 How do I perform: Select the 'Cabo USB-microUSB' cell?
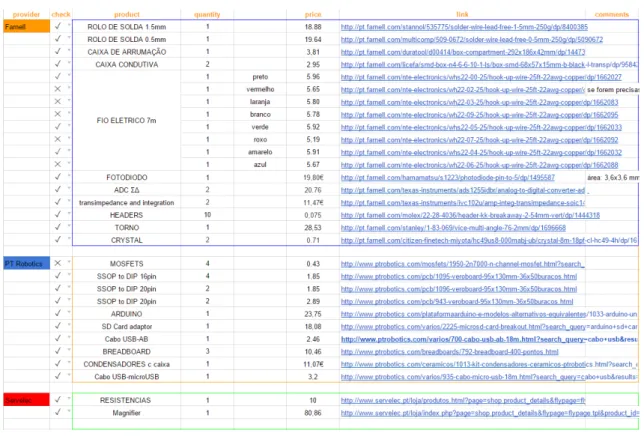pos(126,377)
